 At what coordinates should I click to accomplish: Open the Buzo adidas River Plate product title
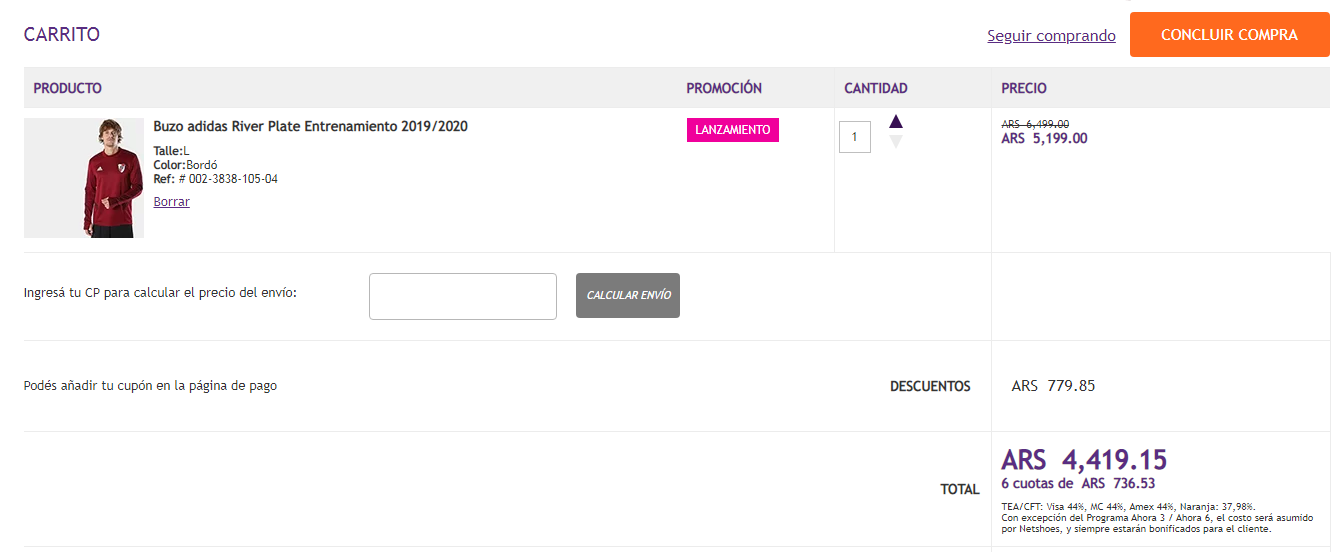click(310, 127)
